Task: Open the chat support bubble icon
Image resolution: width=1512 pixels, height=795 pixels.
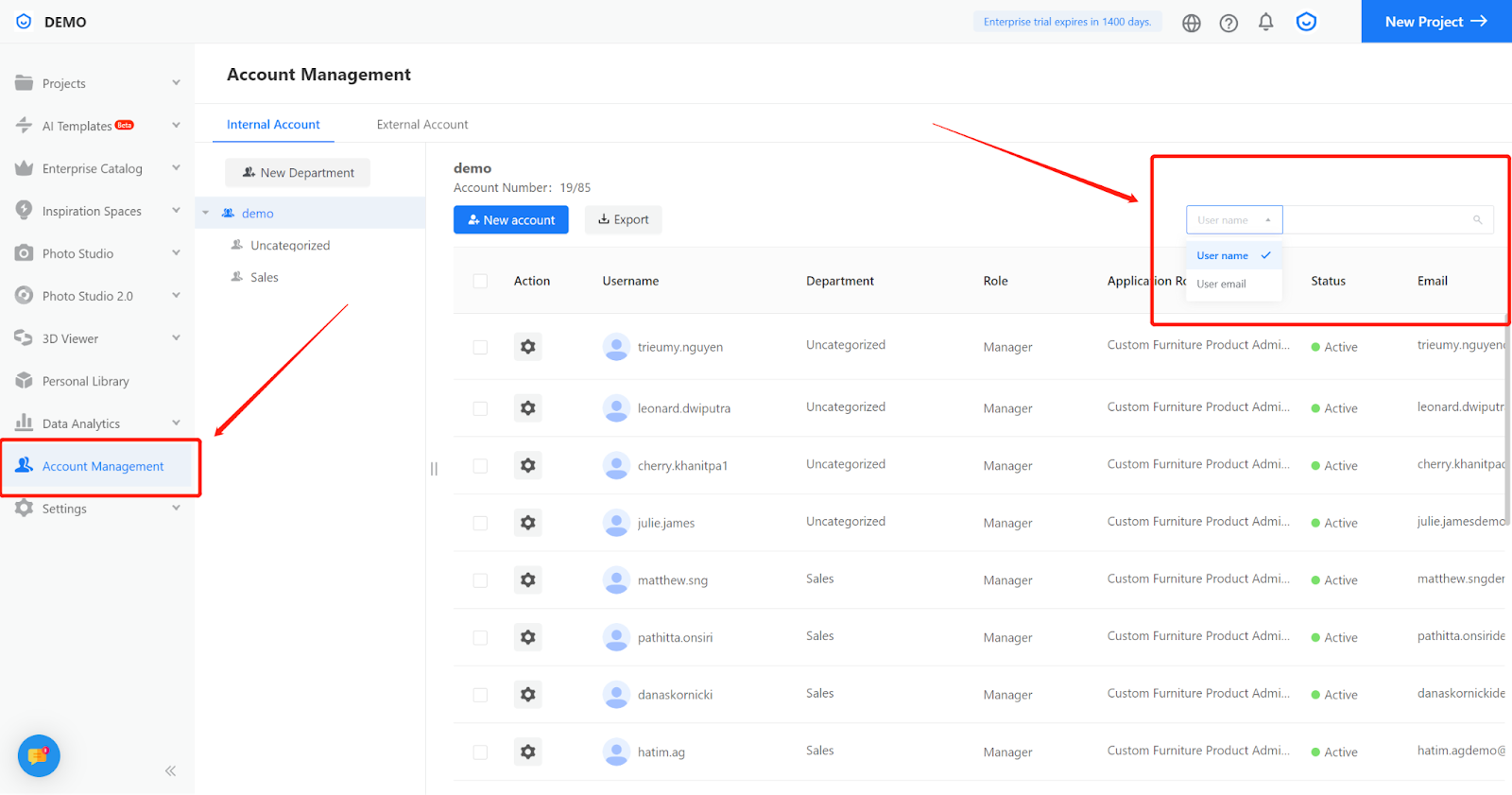Action: pyautogui.click(x=39, y=755)
